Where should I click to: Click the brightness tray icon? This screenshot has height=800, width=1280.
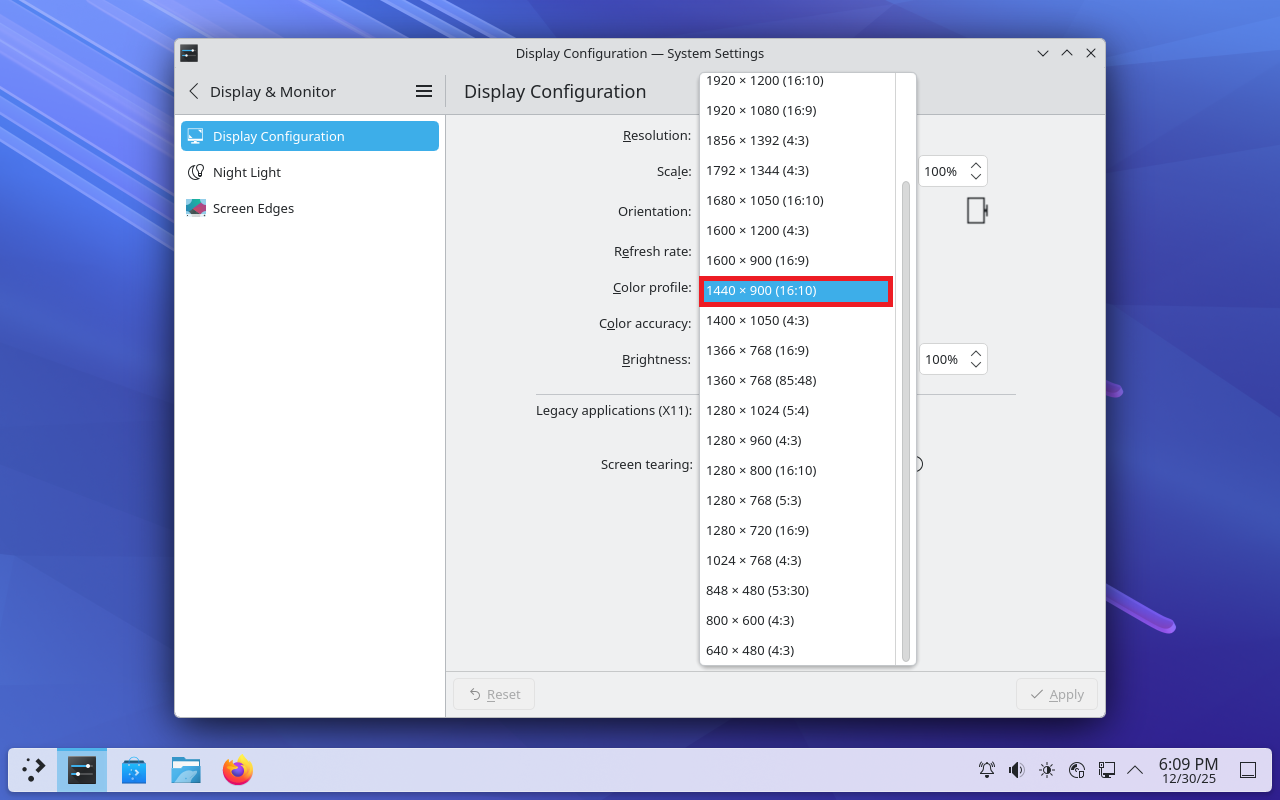[1047, 770]
